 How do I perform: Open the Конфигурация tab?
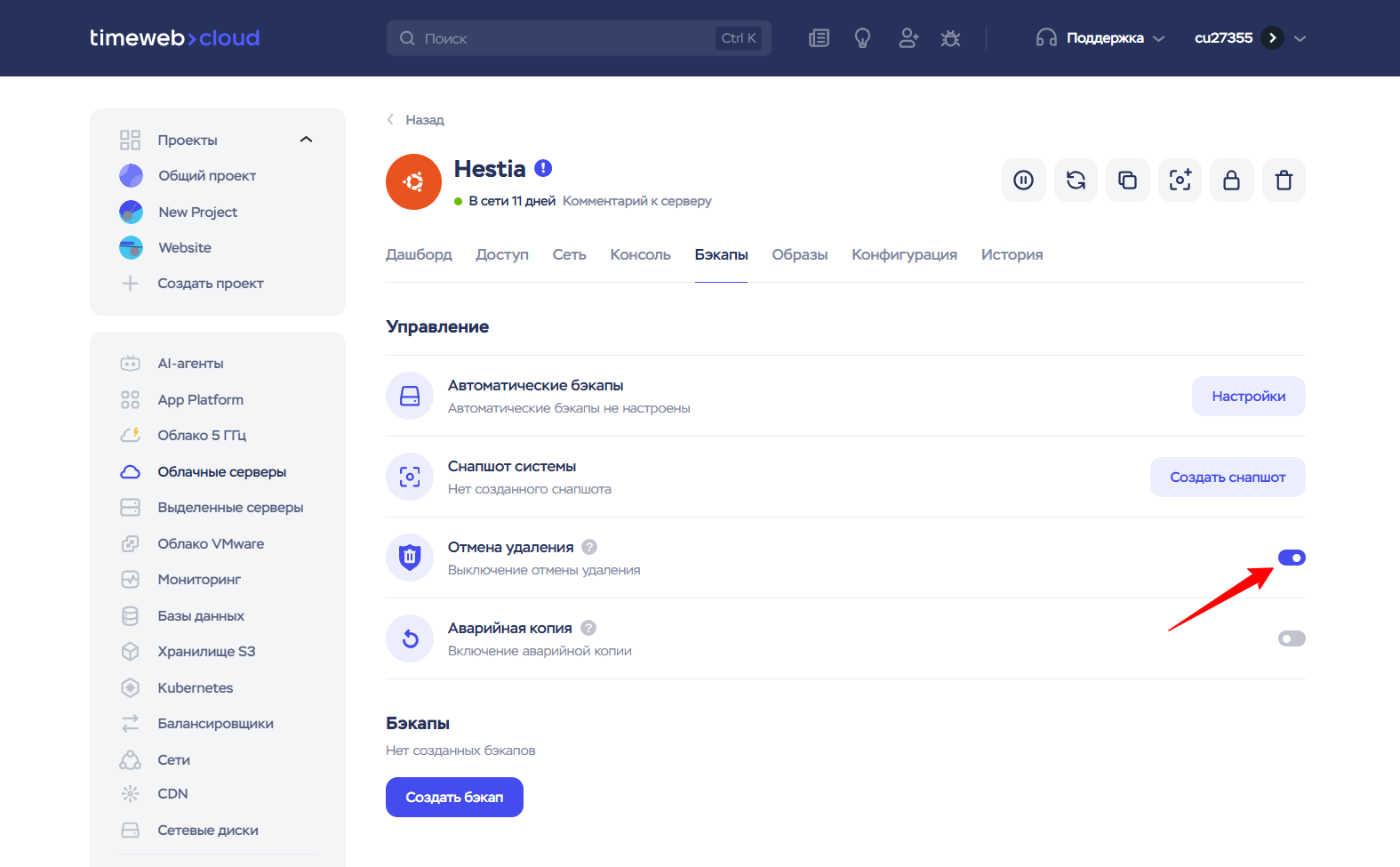[904, 254]
